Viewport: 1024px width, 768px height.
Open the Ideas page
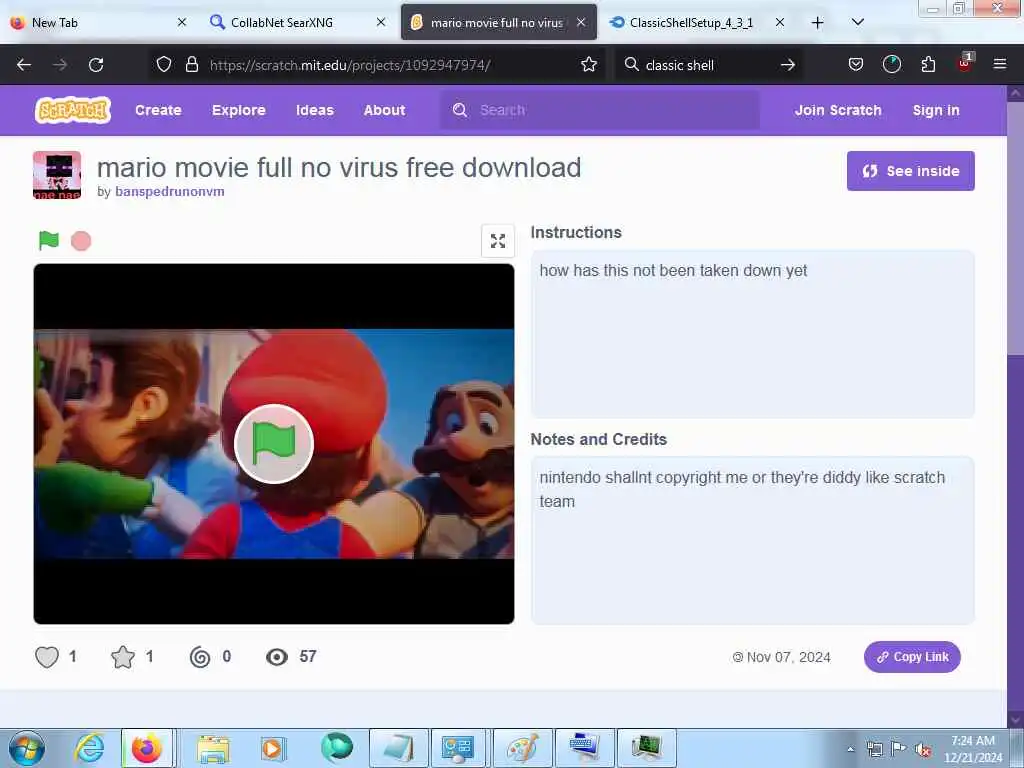315,110
